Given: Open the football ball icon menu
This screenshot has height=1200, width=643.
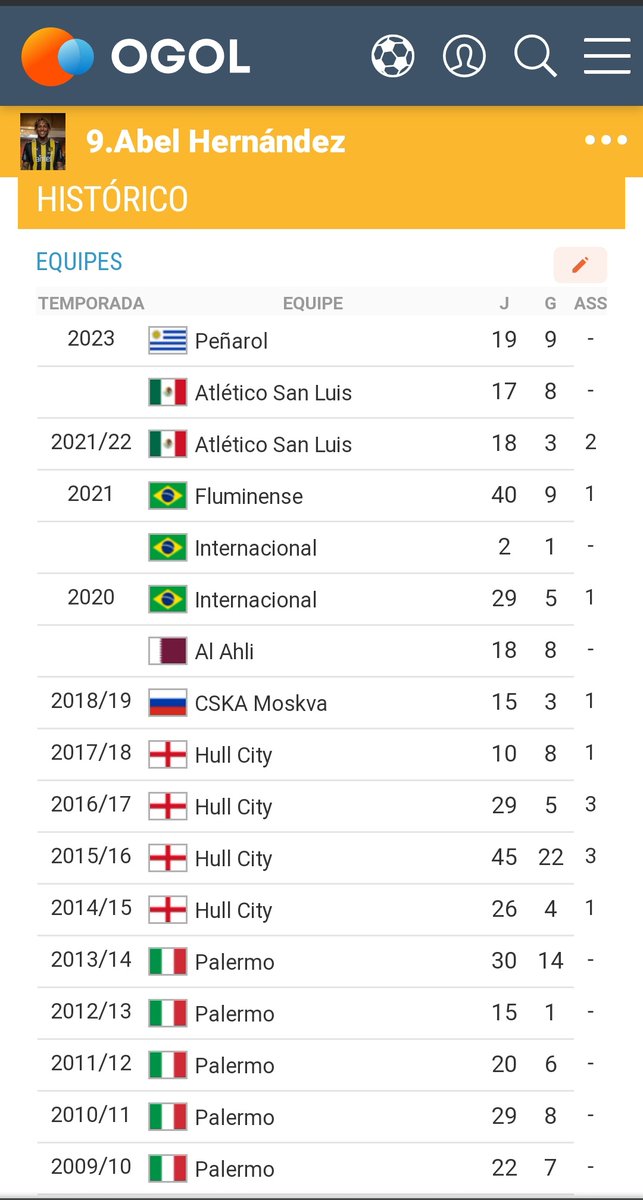Looking at the screenshot, I should tap(393, 56).
